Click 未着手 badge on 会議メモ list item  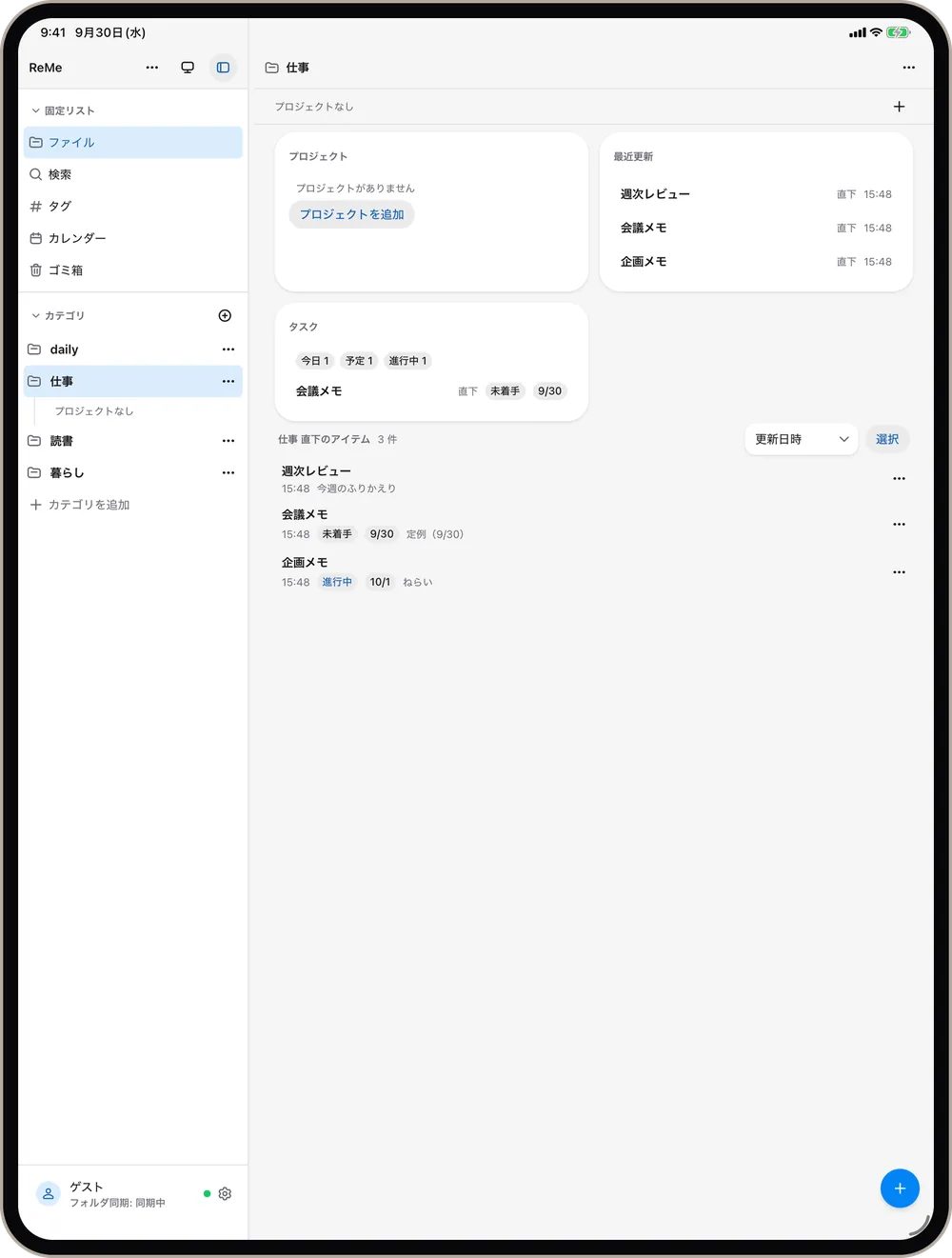pyautogui.click(x=337, y=534)
